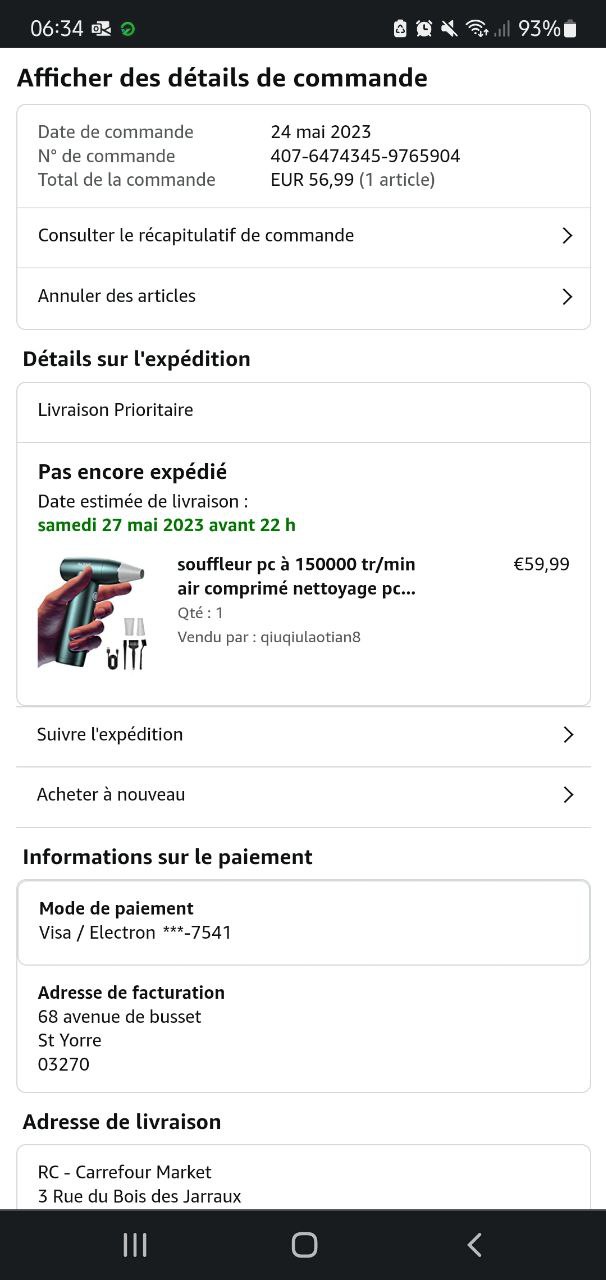The width and height of the screenshot is (606, 1280).
Task: Expand Consulter le récapitulatif de commande chevron
Action: (567, 236)
